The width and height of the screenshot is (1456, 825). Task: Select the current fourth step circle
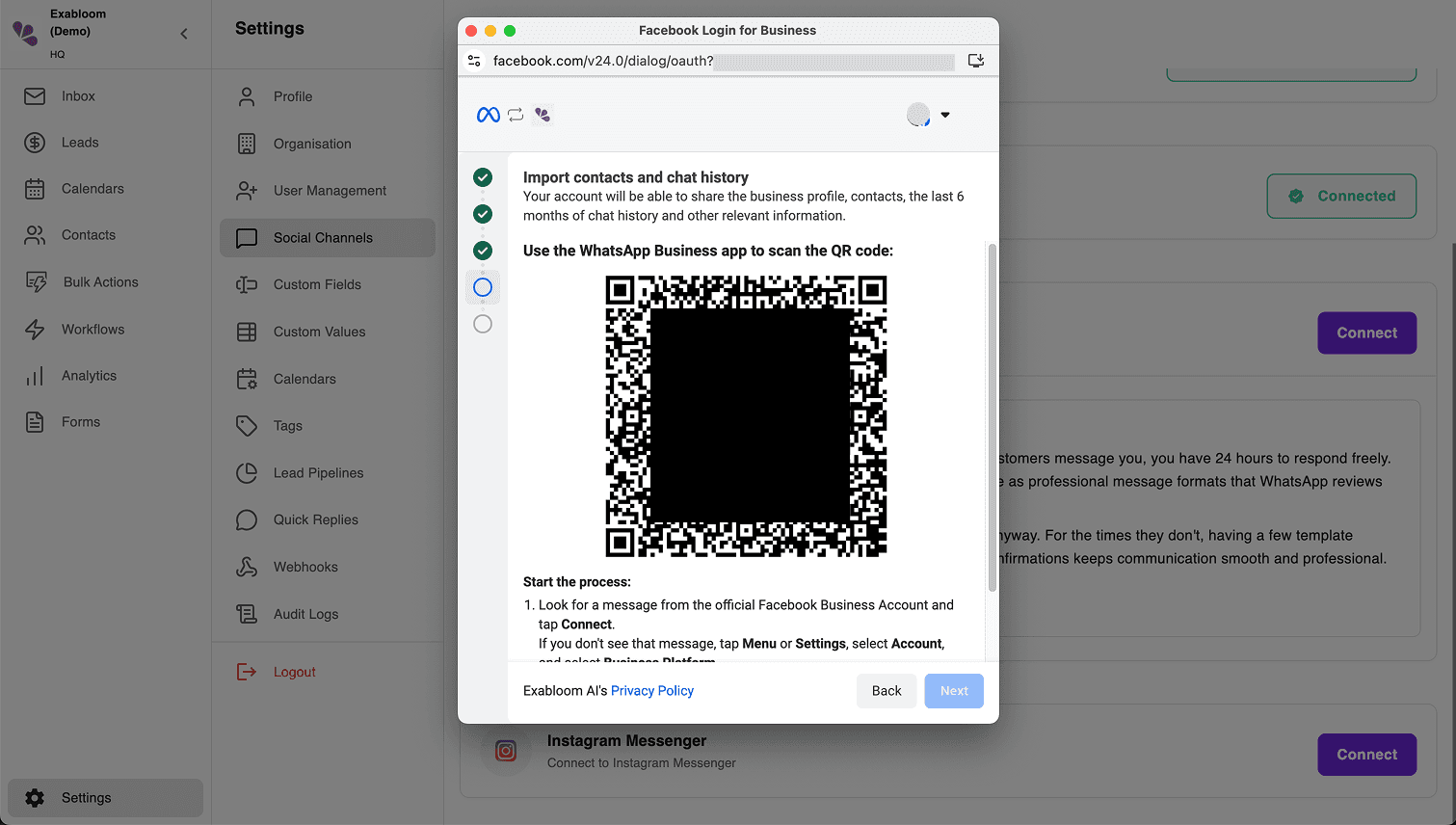tap(483, 287)
